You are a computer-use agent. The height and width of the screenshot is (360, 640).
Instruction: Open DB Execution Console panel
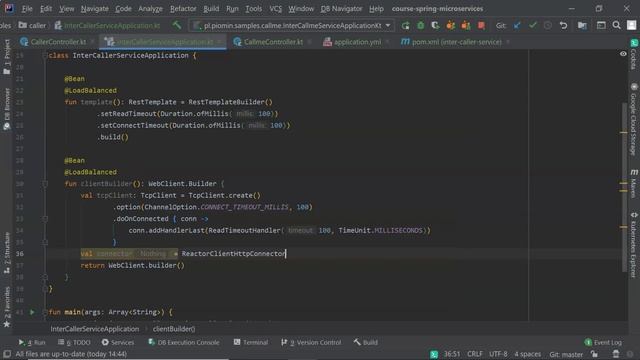(184, 342)
